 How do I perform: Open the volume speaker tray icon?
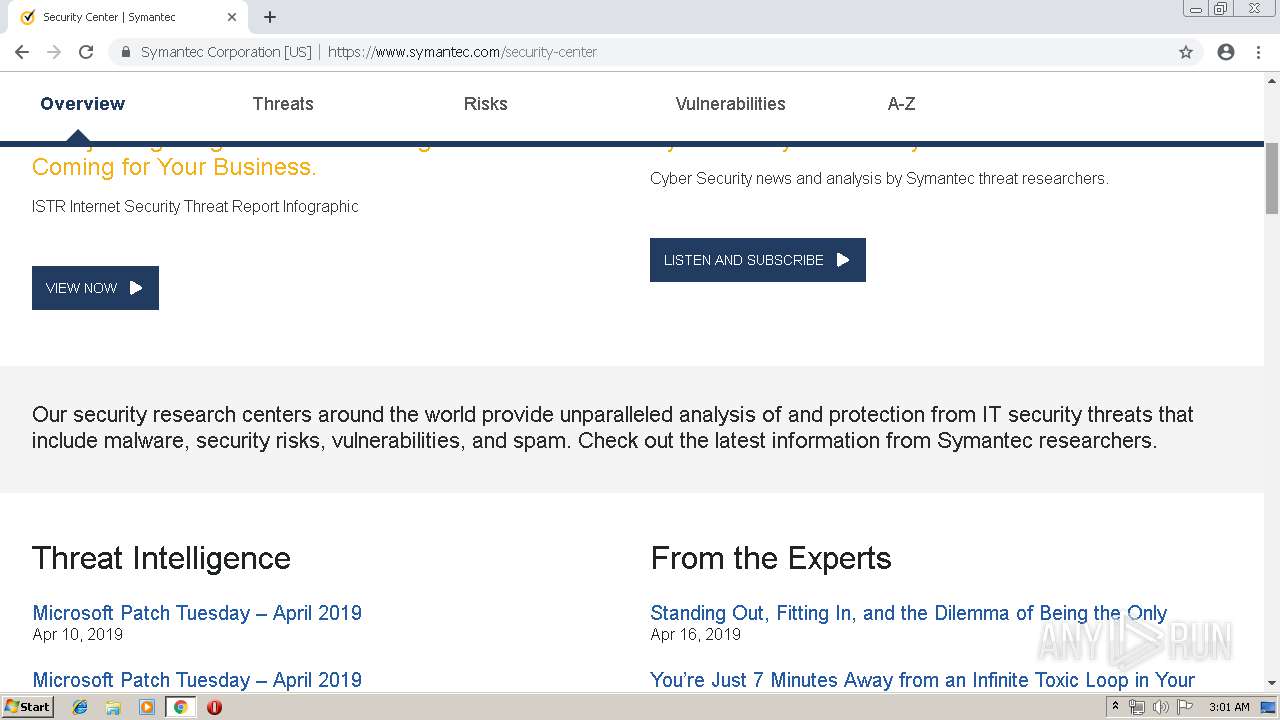coord(1160,707)
